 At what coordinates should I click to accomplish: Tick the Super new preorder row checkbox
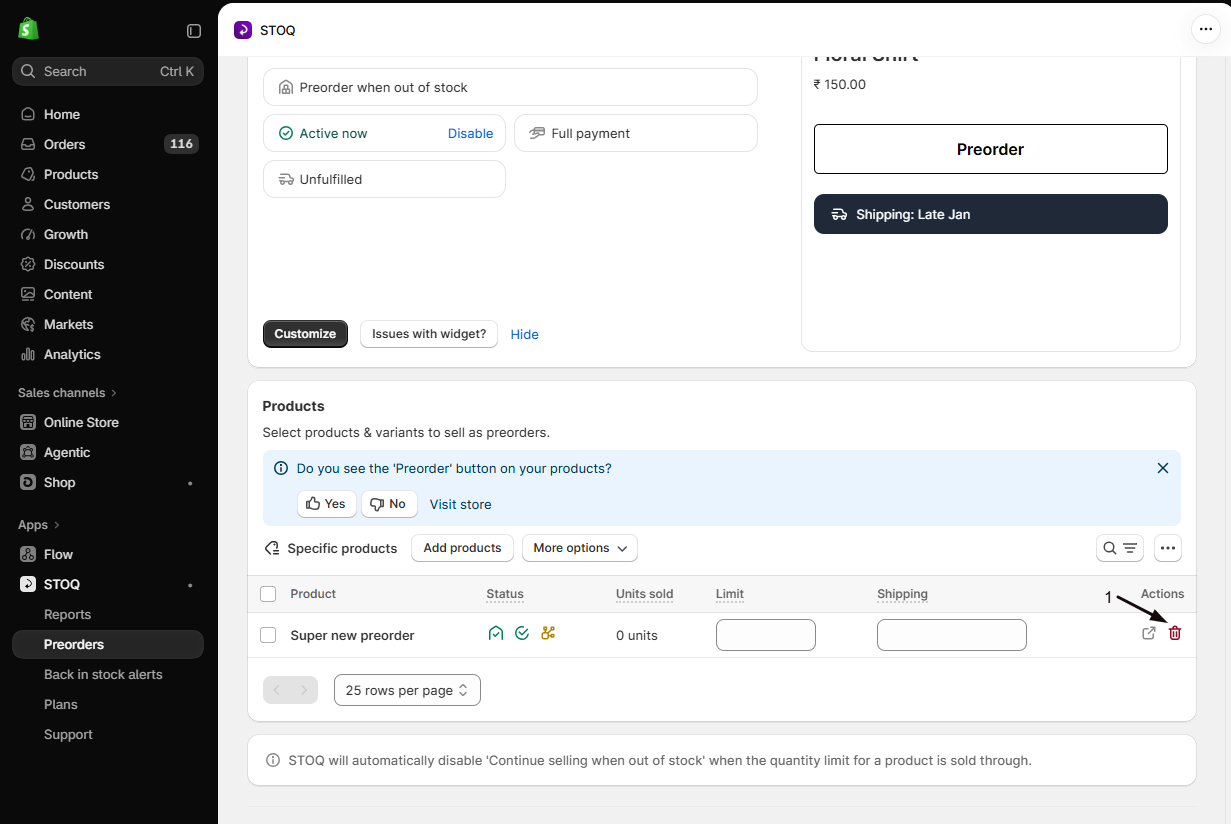pos(268,635)
